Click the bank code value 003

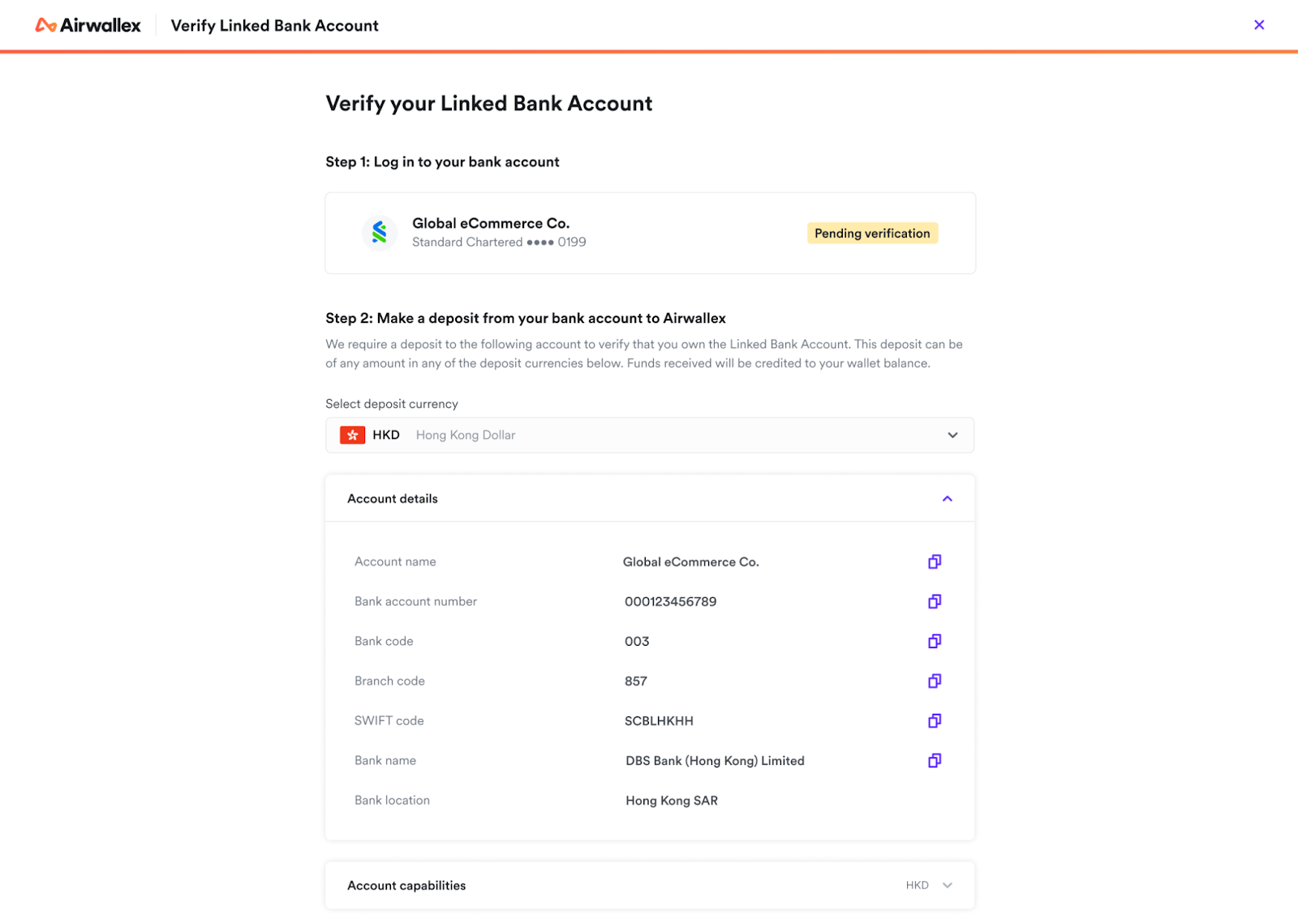pos(637,641)
